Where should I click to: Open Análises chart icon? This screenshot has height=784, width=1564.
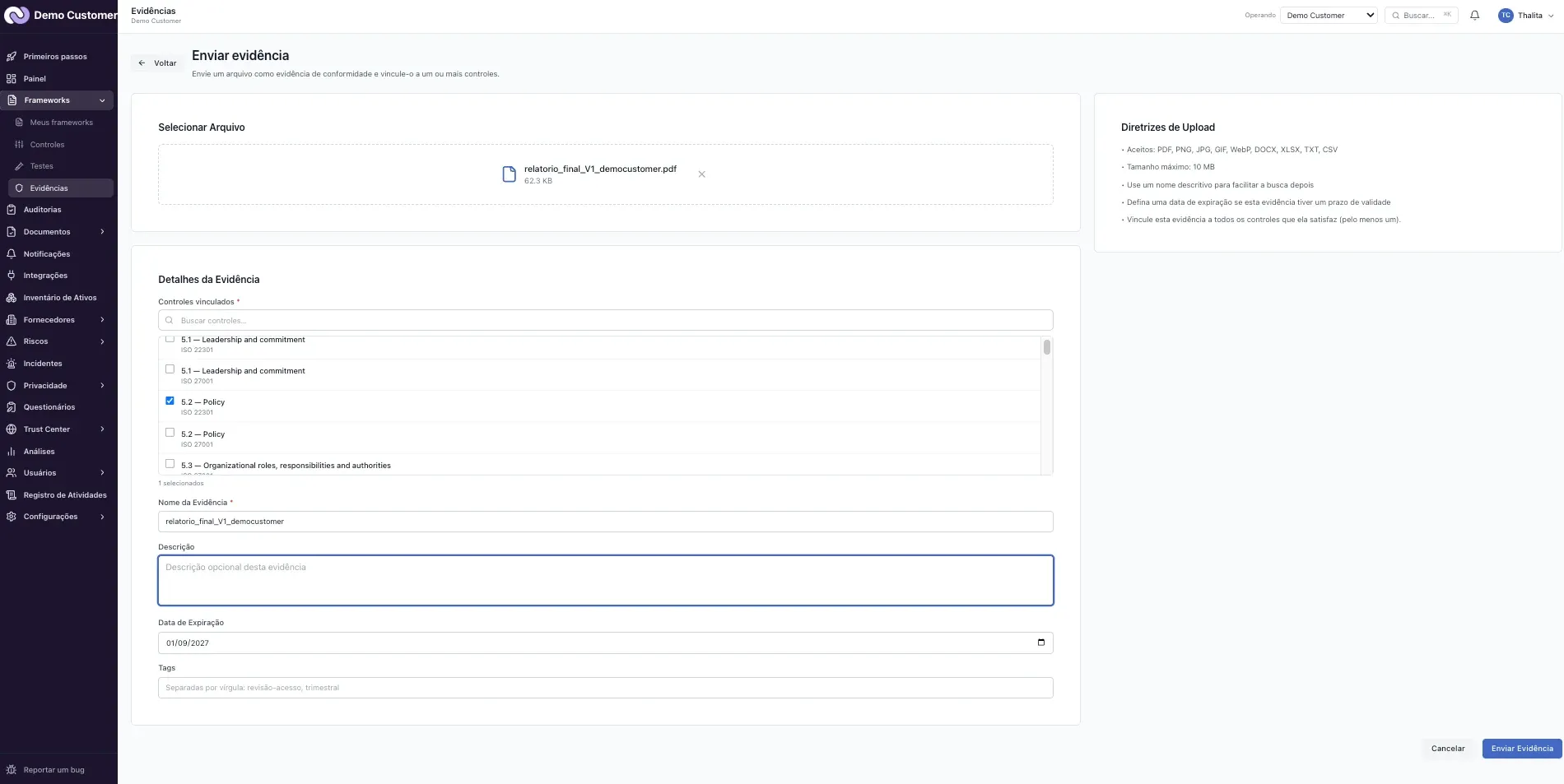coord(12,452)
